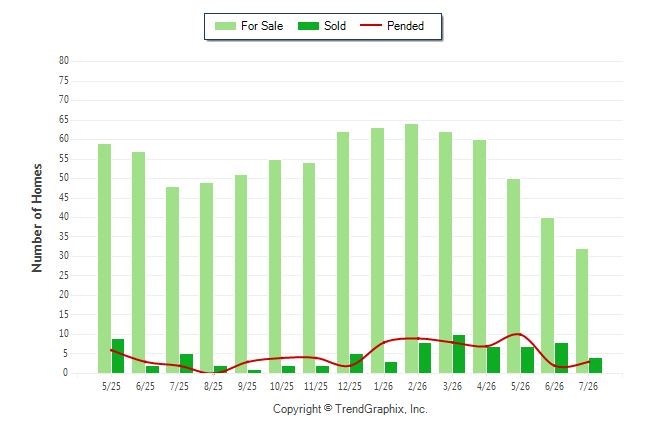Screen dimensions: 646x434
Task: Click the 12/25 x-axis label
Action: (350, 387)
